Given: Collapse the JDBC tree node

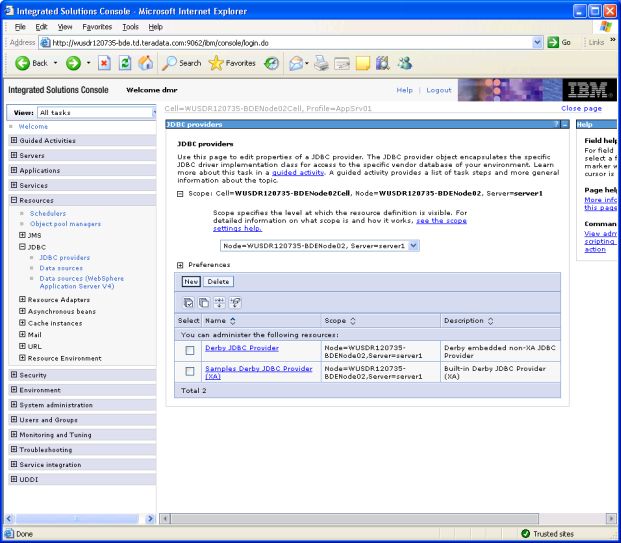Looking at the screenshot, I should 23,247.
